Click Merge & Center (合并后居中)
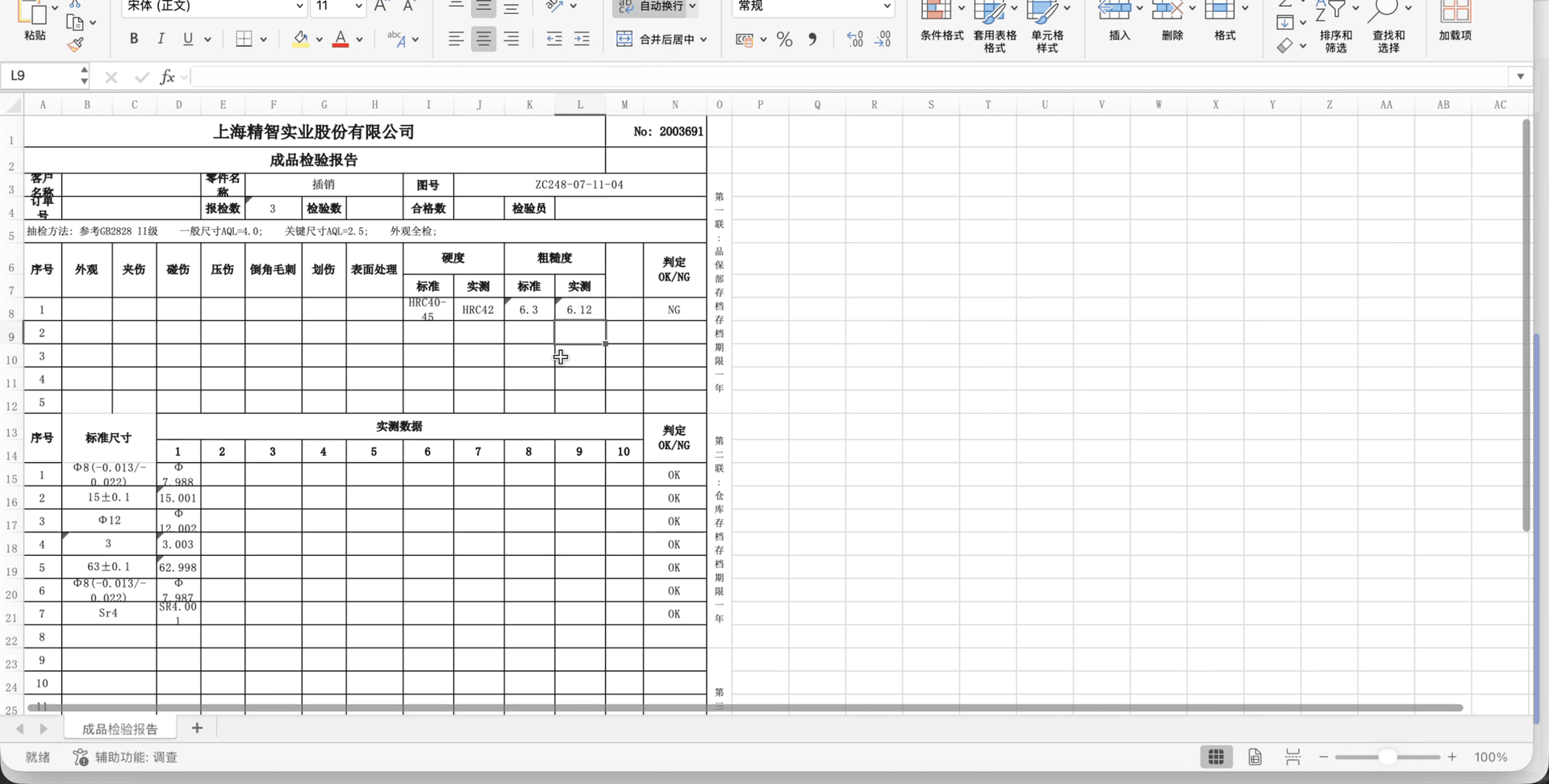 point(655,39)
